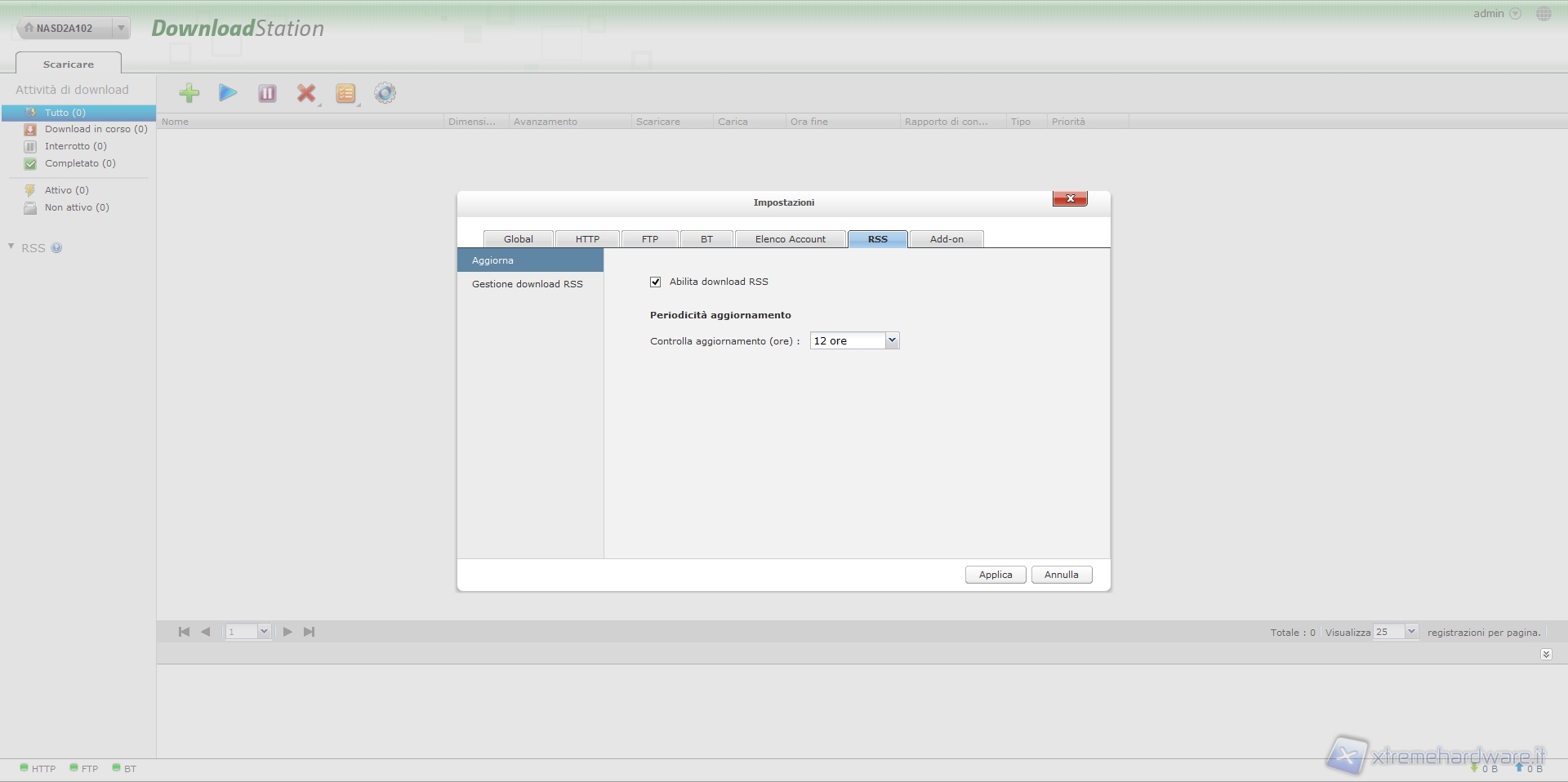
Task: Open the settings gear icon in toolbar
Action: [385, 93]
